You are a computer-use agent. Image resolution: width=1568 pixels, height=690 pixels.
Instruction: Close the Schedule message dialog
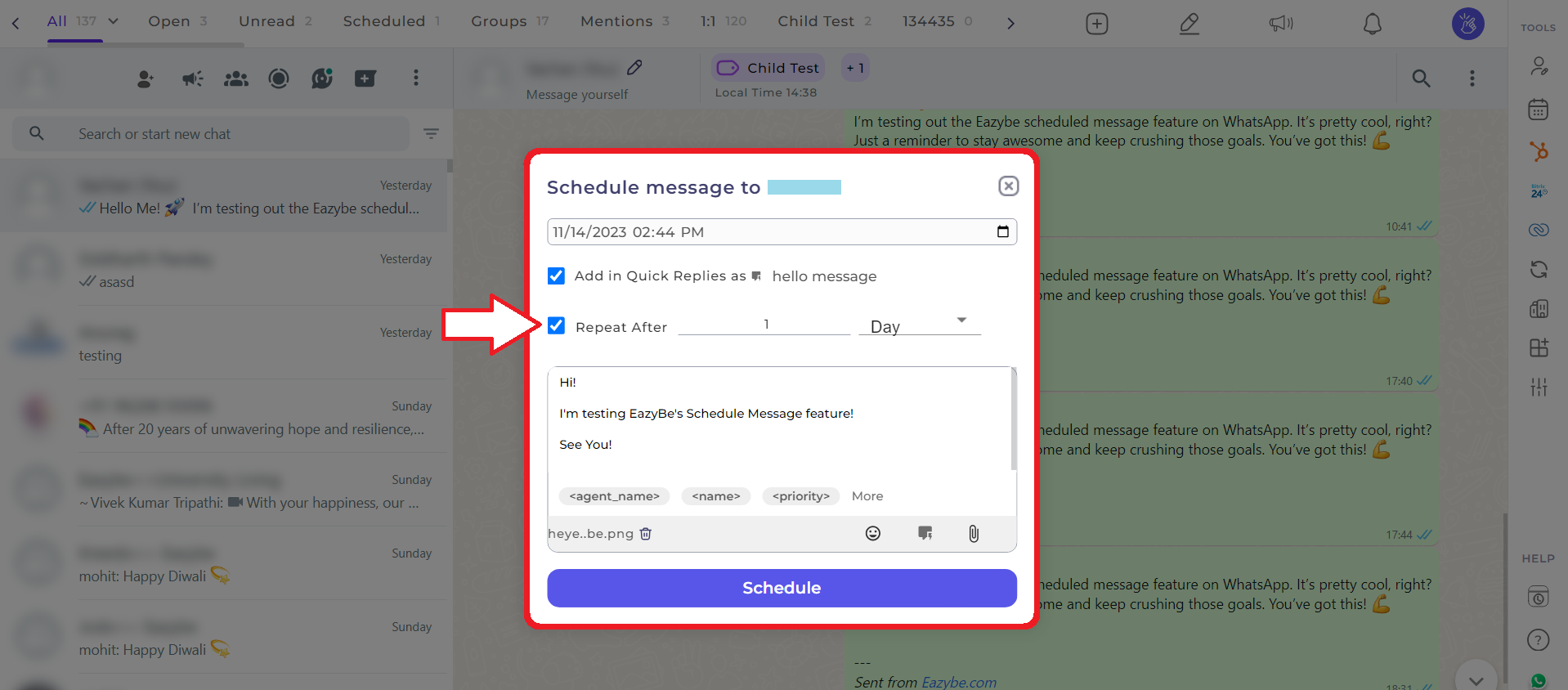pyautogui.click(x=1008, y=186)
